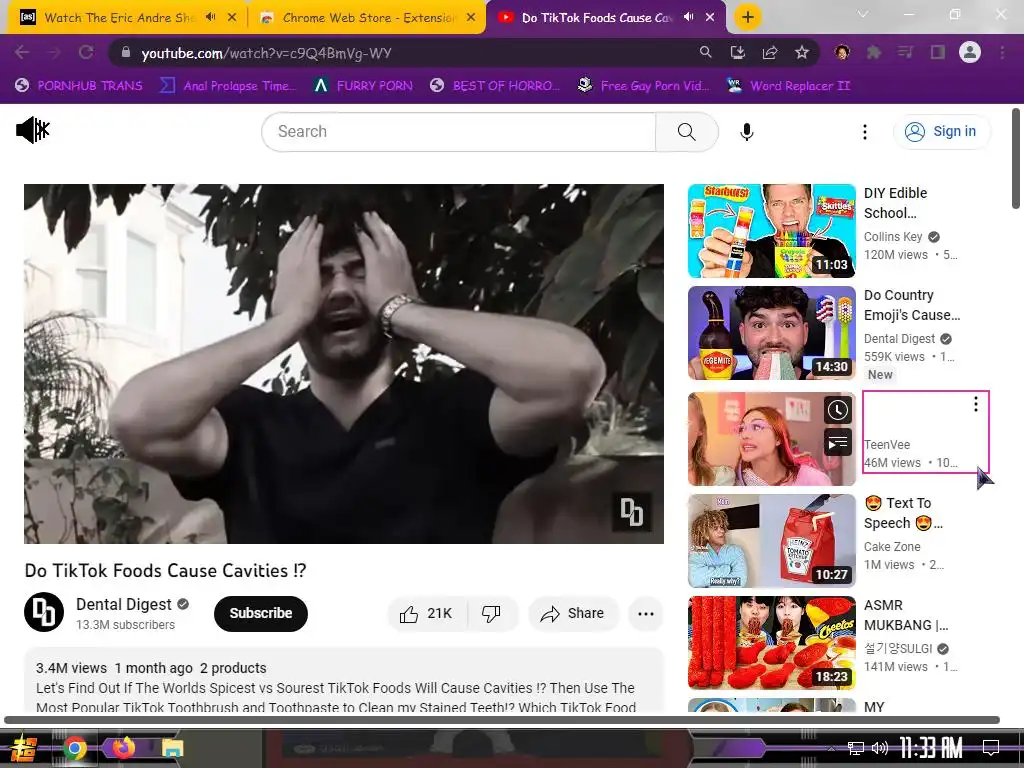Click the YouTube logo in page header
Screen dimensions: 1024x768
point(33,130)
